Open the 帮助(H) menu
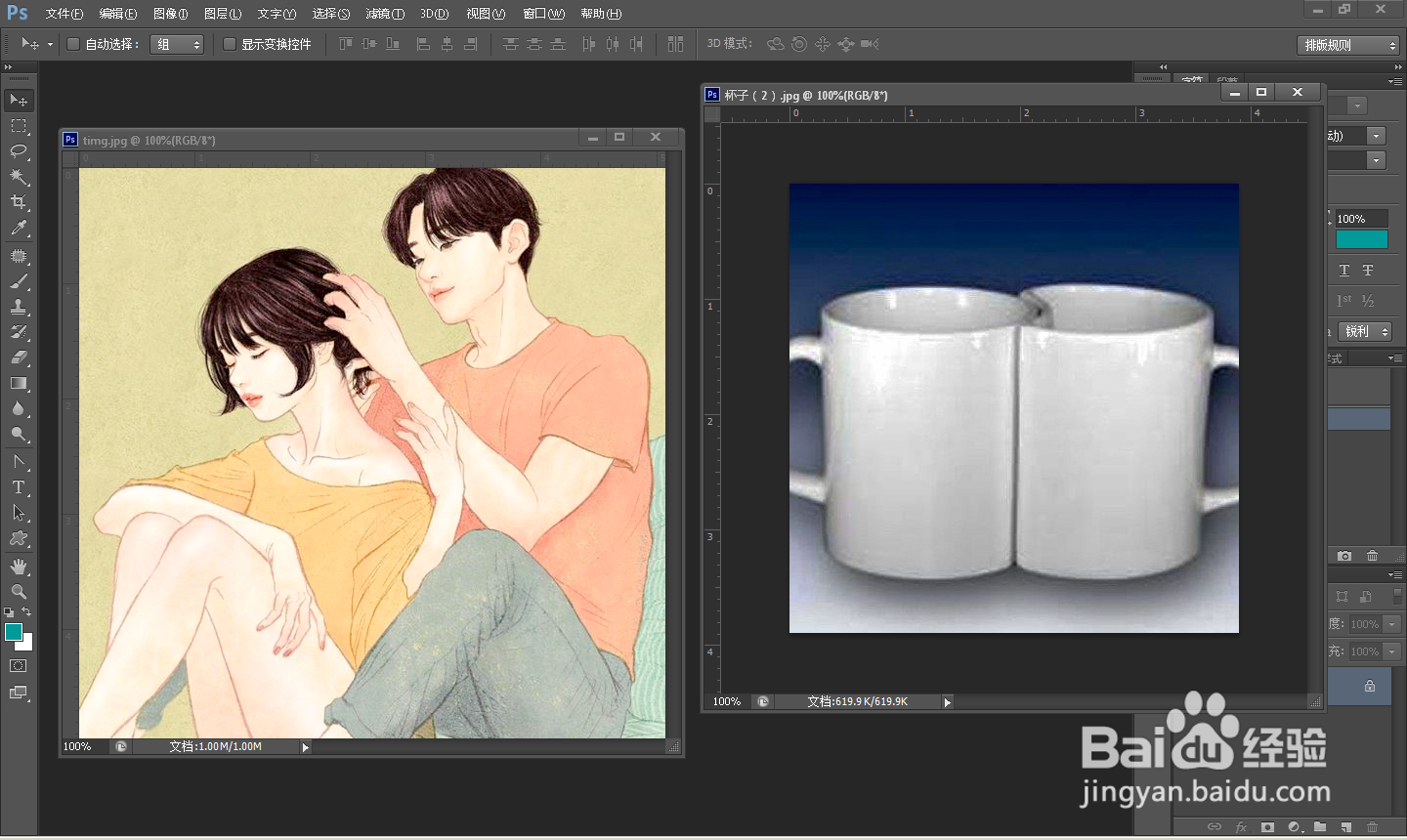 pos(601,14)
